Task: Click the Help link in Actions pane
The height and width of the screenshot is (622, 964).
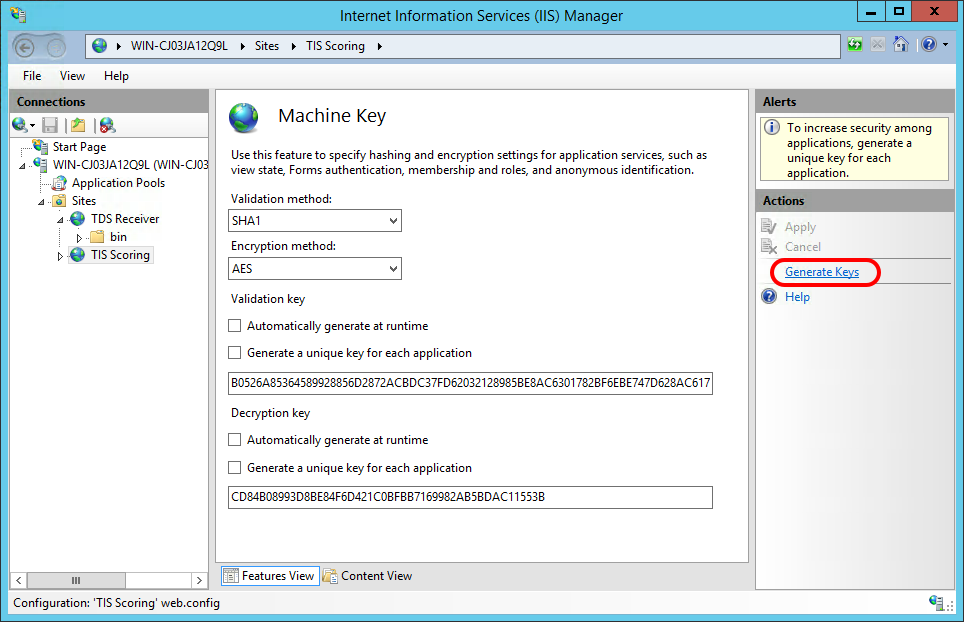Action: 797,297
